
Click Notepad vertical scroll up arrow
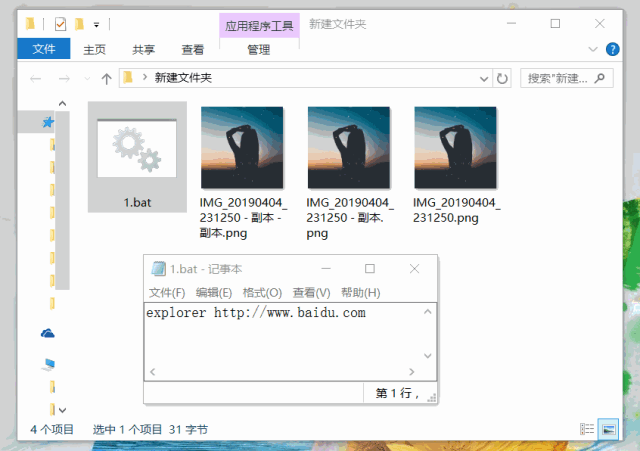427,312
